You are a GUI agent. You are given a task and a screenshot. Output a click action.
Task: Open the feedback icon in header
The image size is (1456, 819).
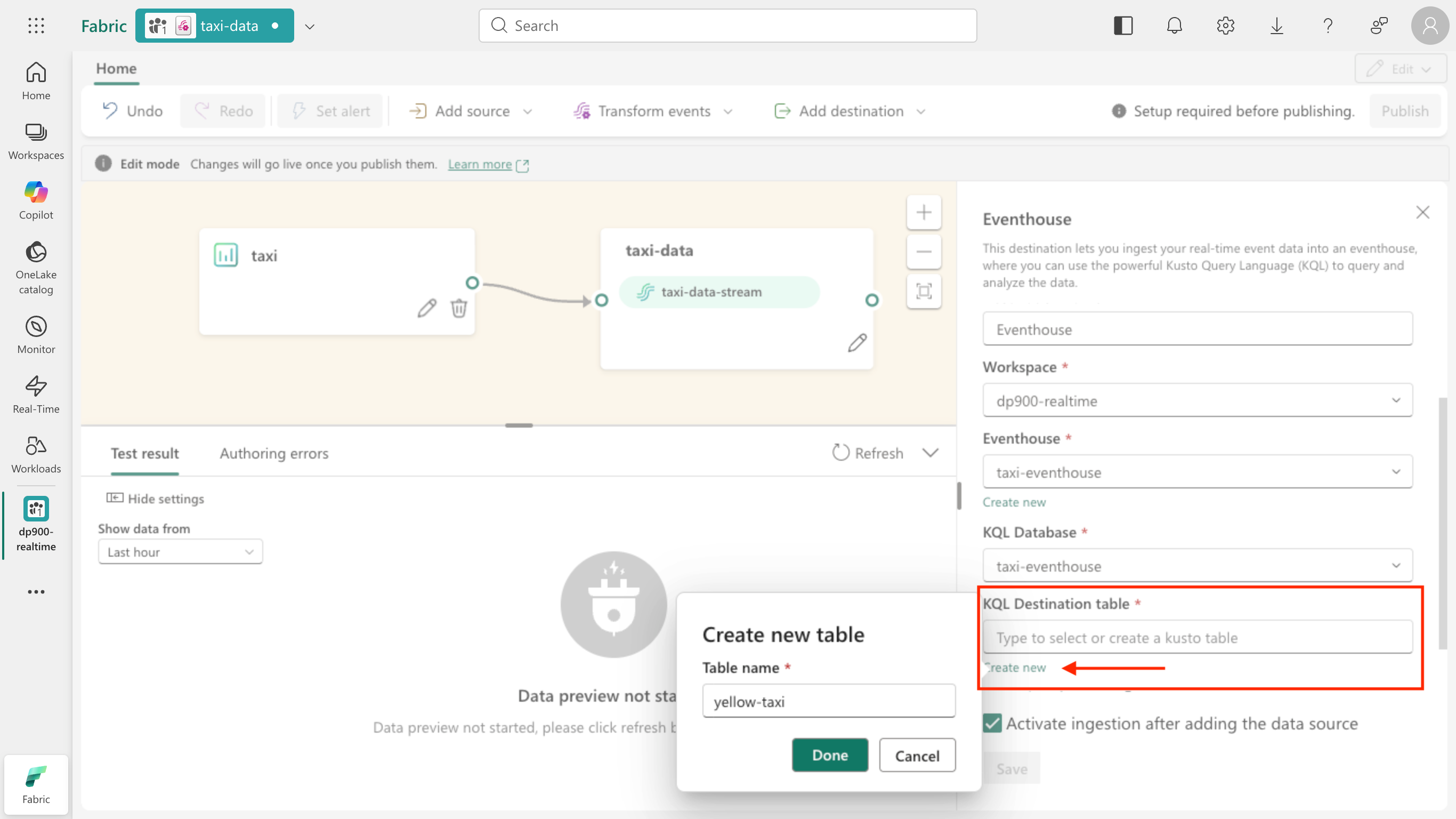pos(1379,26)
